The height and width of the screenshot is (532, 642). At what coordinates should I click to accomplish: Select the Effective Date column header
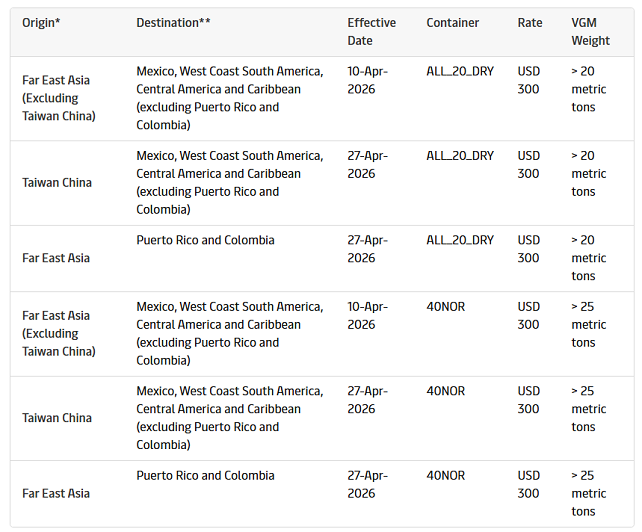tap(372, 32)
